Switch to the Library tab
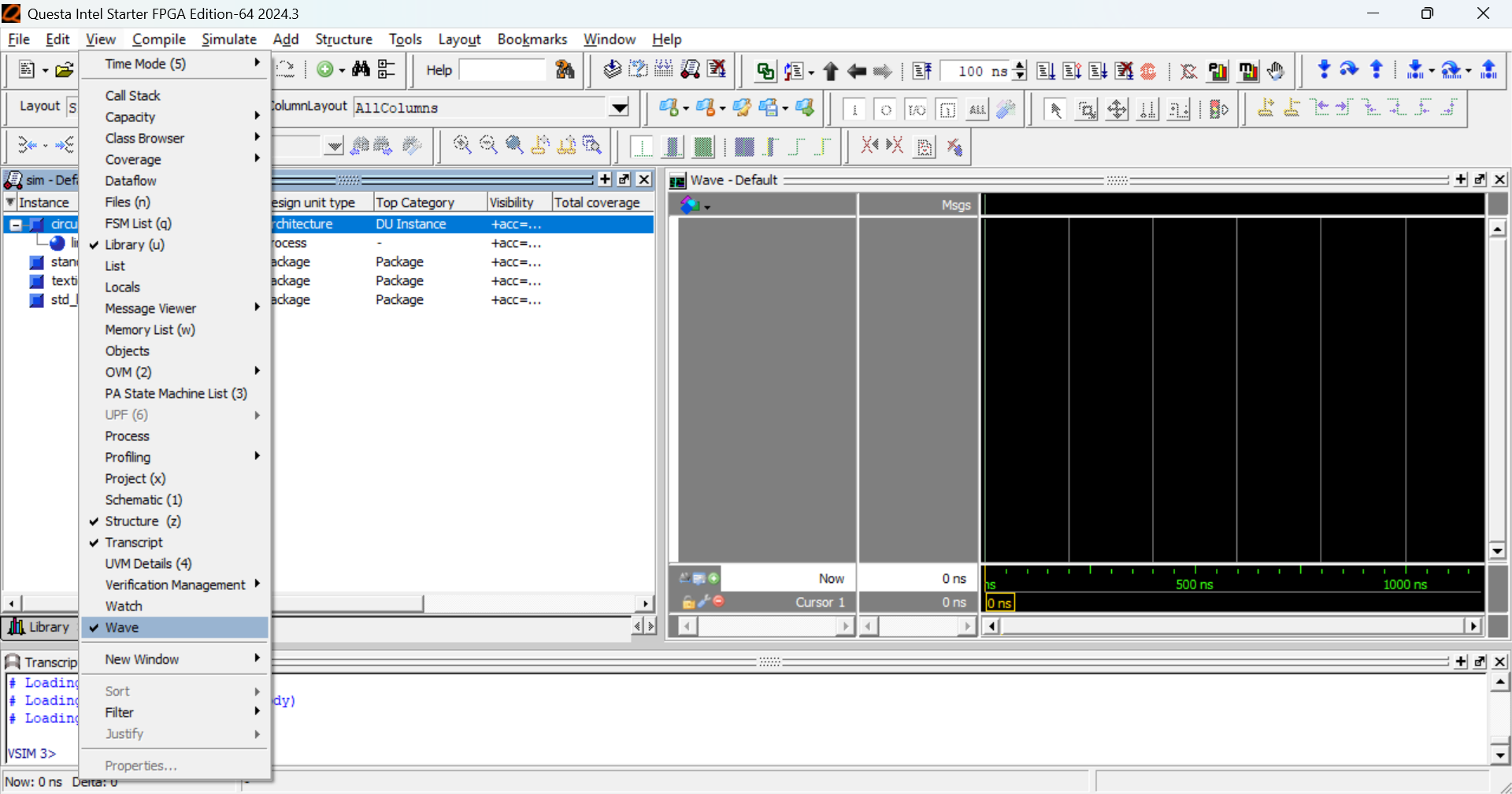 [x=40, y=627]
